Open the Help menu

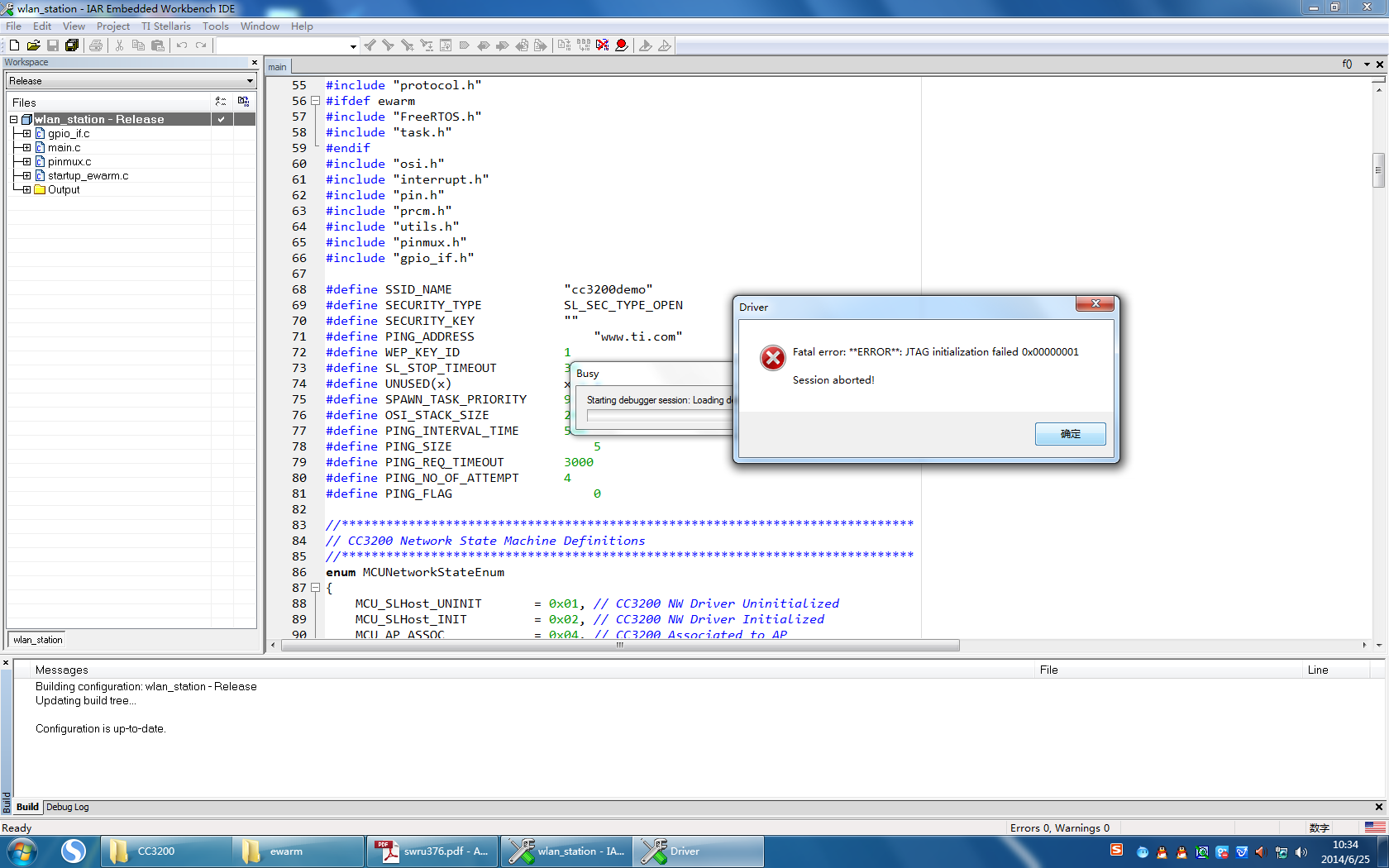pos(303,26)
